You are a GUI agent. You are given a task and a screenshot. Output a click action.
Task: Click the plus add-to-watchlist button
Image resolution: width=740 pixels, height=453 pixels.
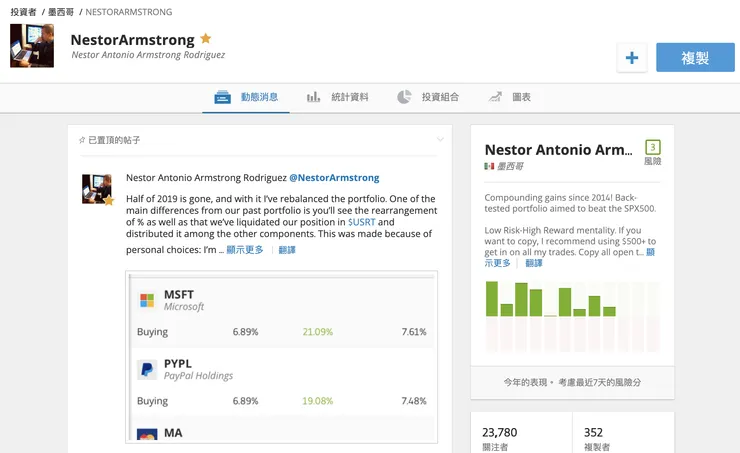(632, 58)
